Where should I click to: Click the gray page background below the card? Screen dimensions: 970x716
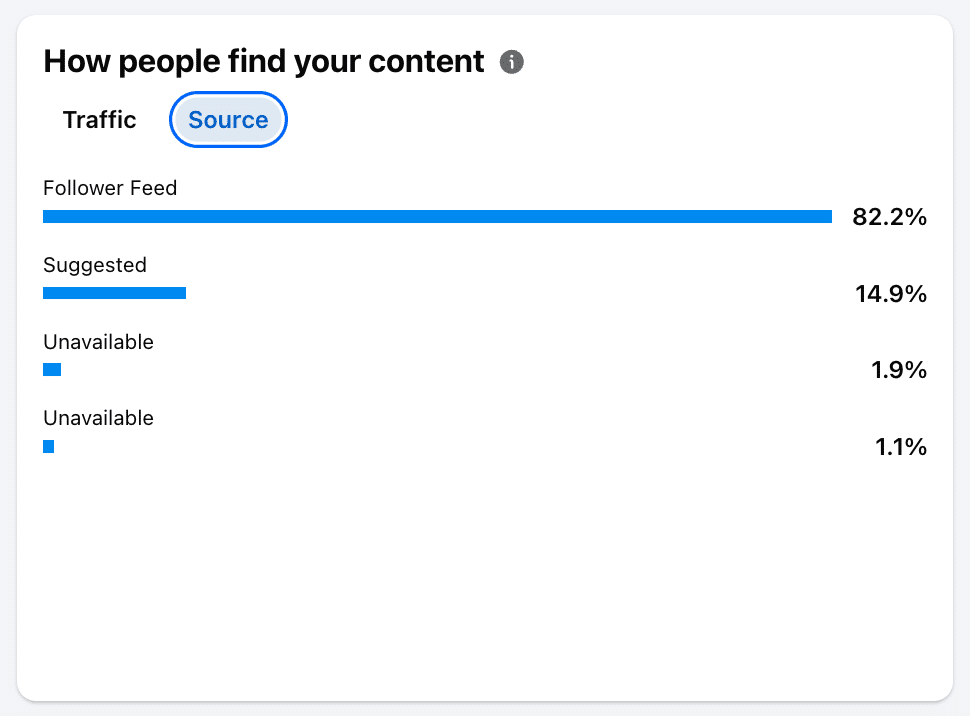tap(485, 709)
